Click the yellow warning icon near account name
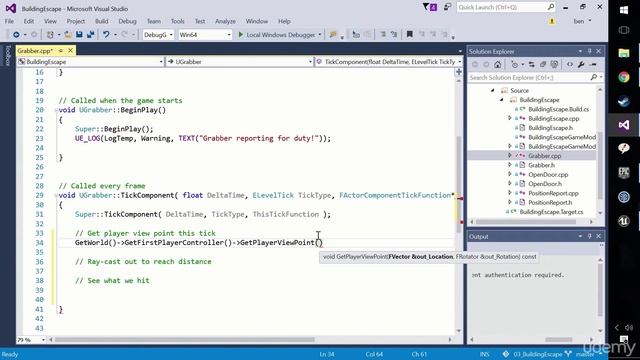640x360 pixels. [x=552, y=21]
